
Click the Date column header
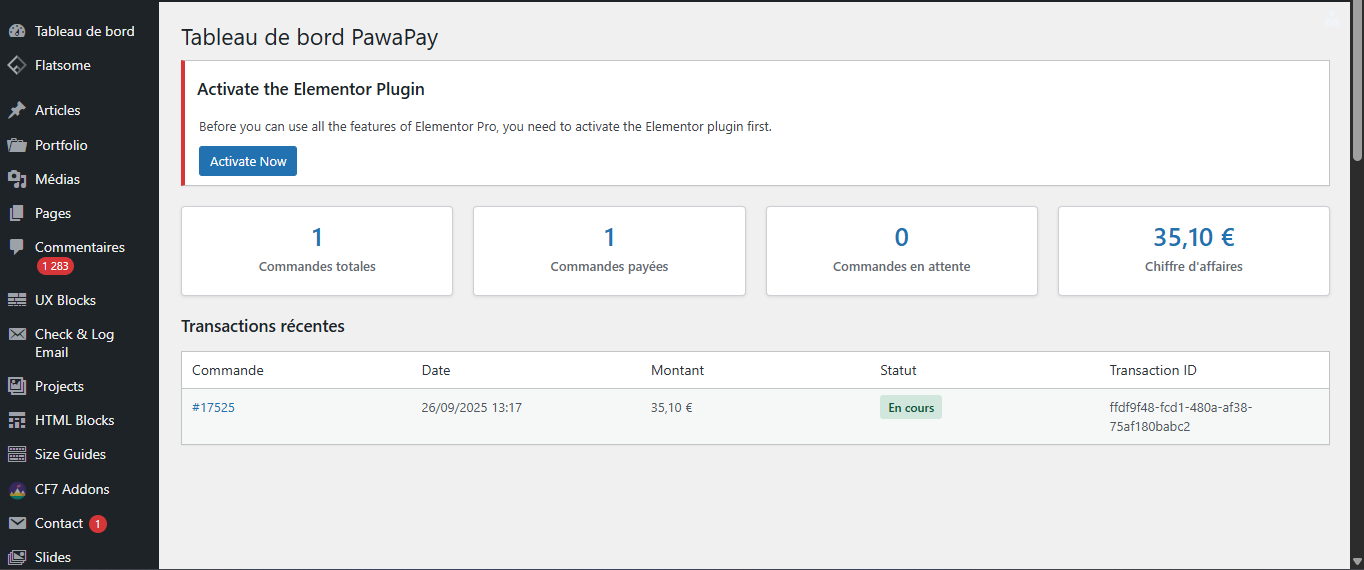436,370
